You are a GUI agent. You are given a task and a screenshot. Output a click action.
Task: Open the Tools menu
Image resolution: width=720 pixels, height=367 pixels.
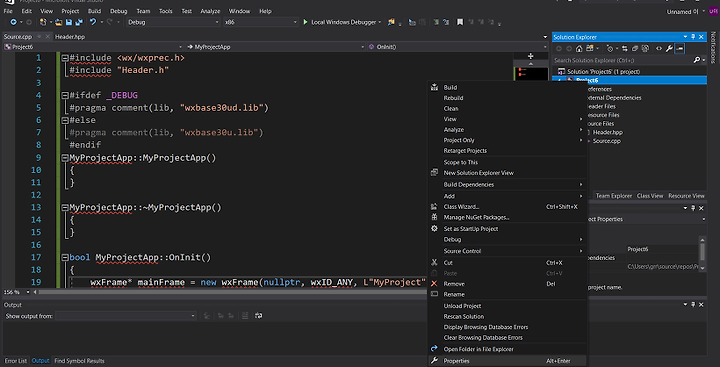(x=166, y=11)
